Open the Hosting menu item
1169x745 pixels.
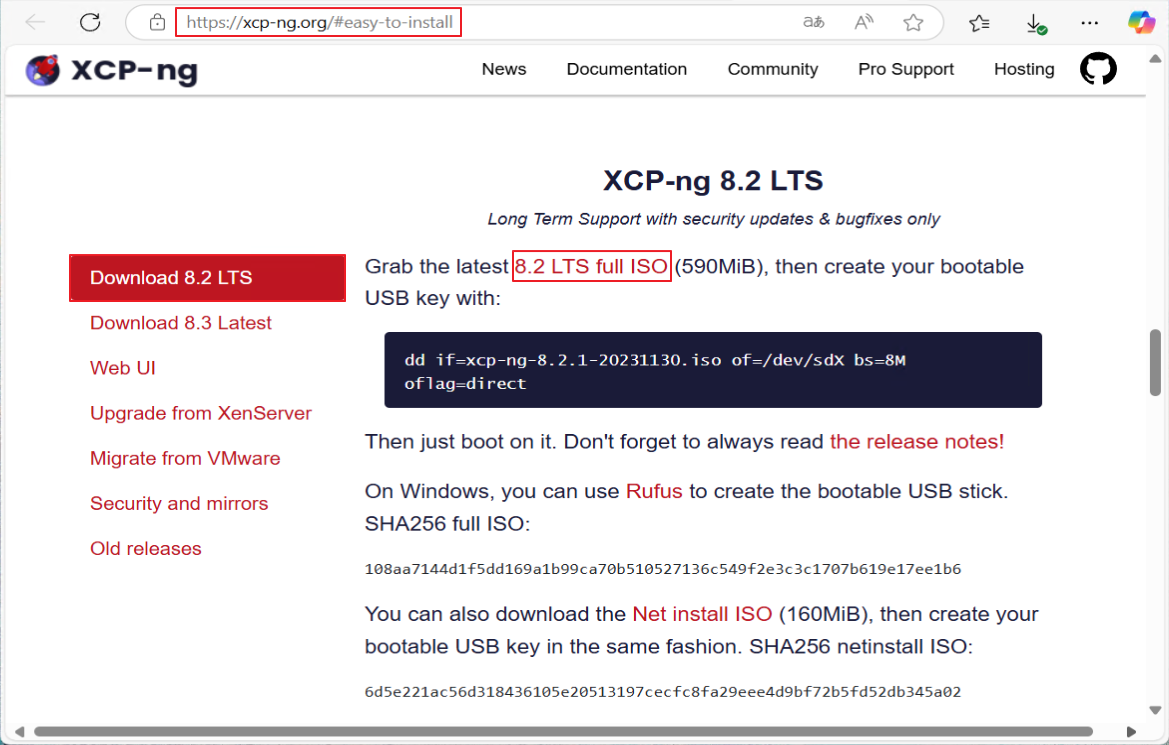[x=1024, y=69]
